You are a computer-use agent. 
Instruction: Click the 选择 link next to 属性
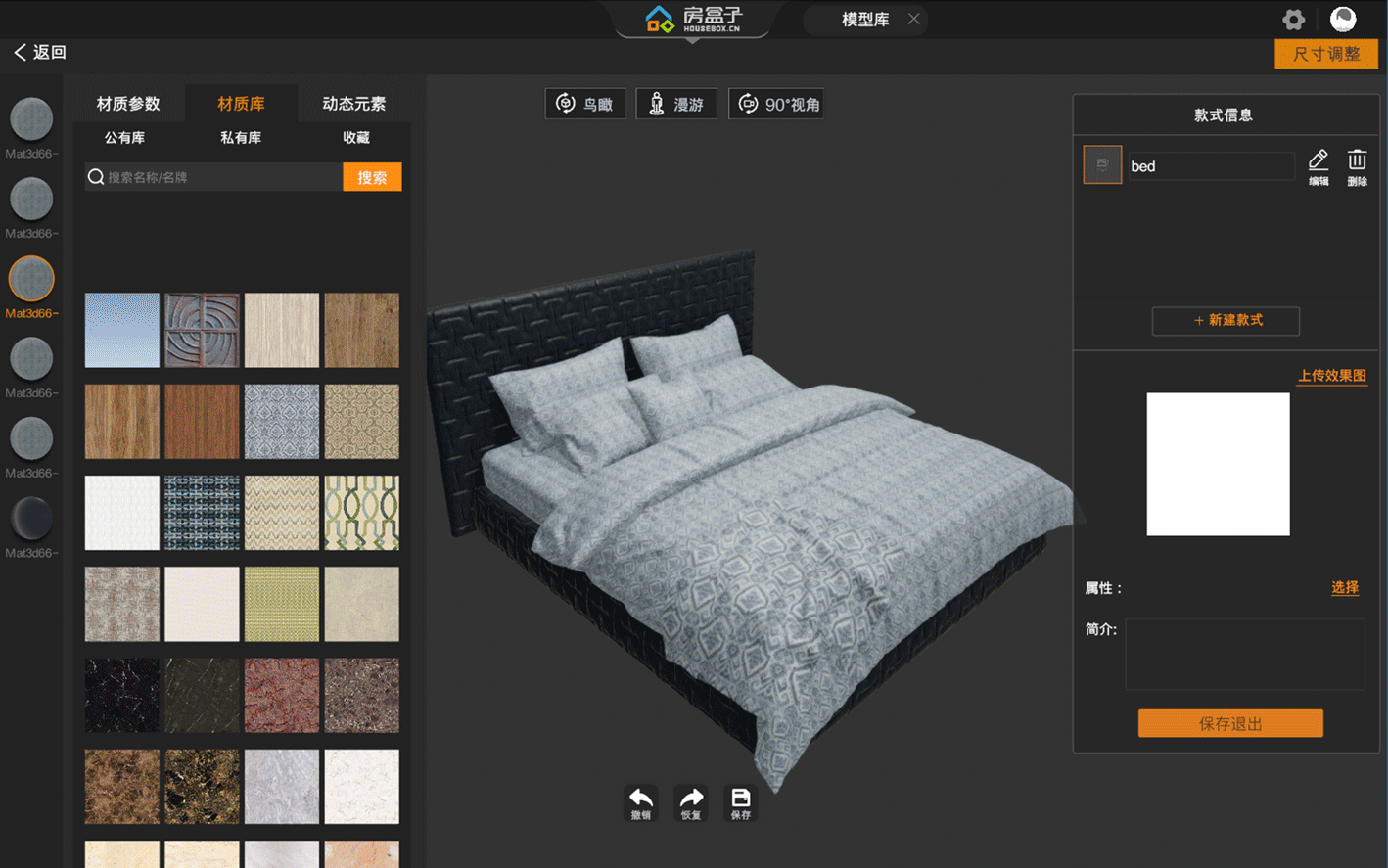click(x=1345, y=588)
